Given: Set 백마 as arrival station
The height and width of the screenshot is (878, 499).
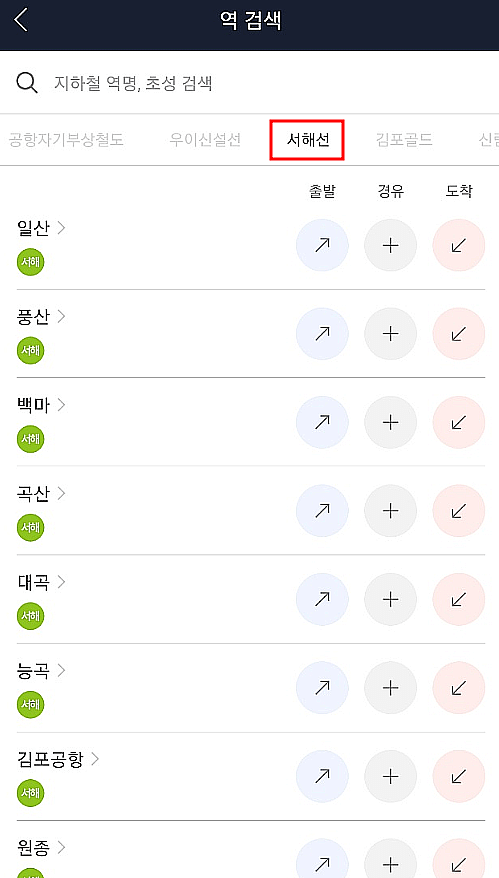Looking at the screenshot, I should [459, 422].
